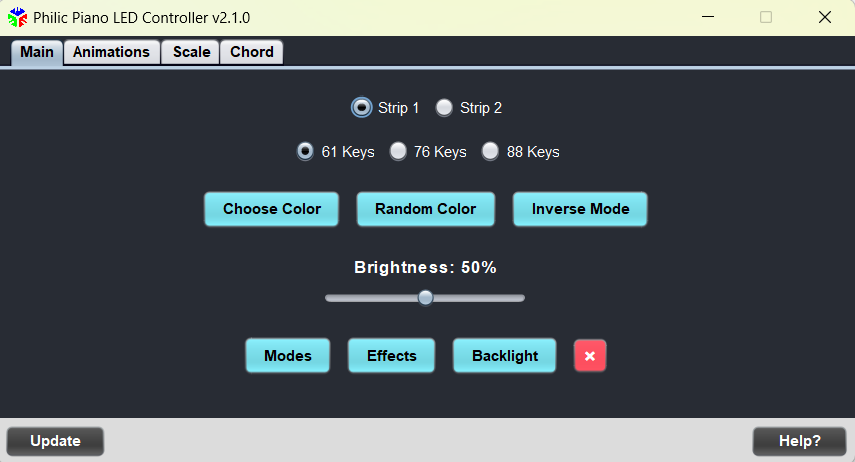Apply a Random Color

[425, 209]
